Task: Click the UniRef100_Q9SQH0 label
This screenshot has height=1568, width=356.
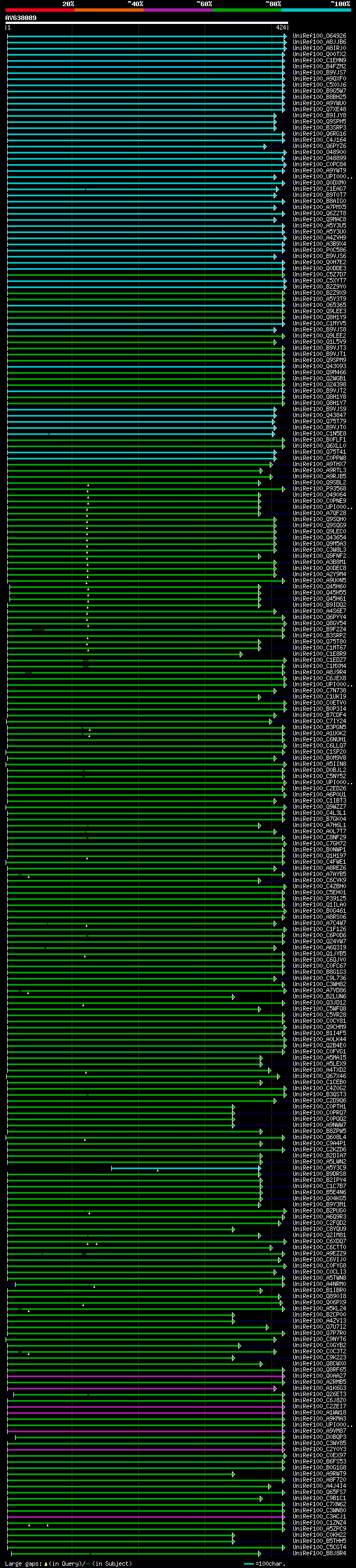Action: click(x=319, y=519)
